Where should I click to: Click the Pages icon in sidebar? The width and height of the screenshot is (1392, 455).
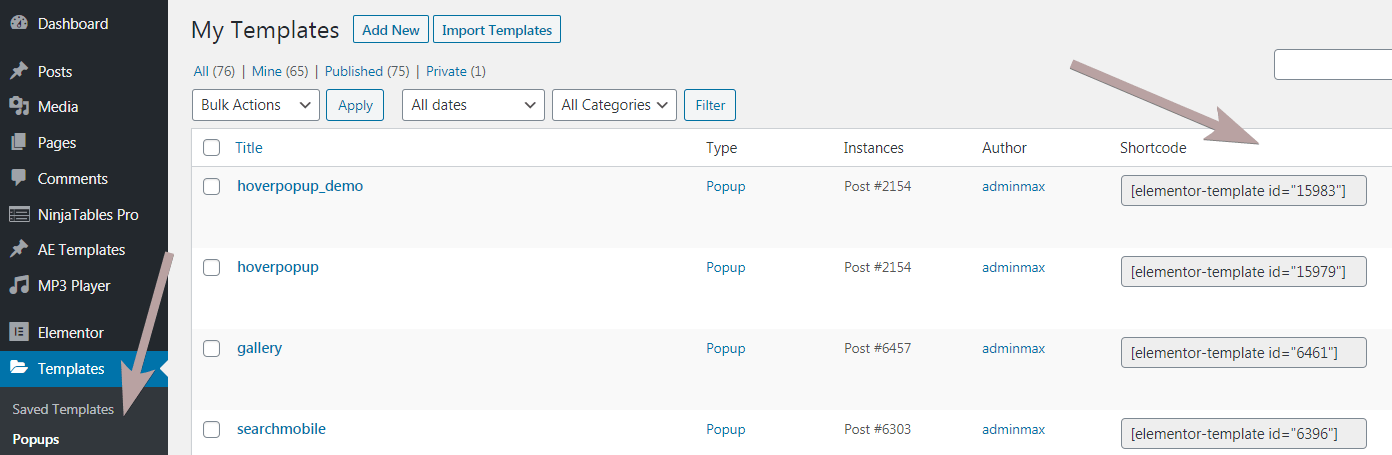click(x=18, y=143)
